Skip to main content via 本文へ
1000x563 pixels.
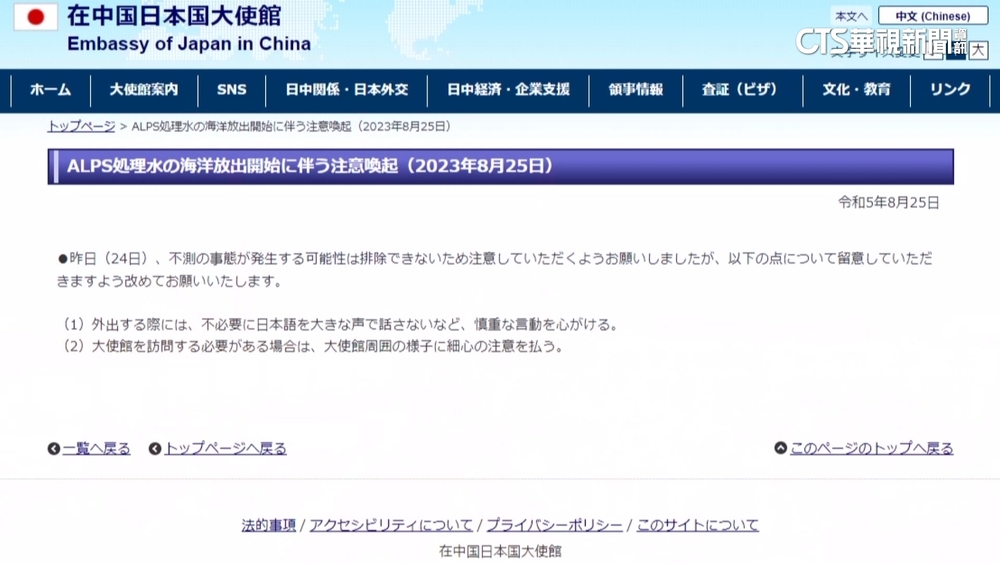(x=851, y=16)
